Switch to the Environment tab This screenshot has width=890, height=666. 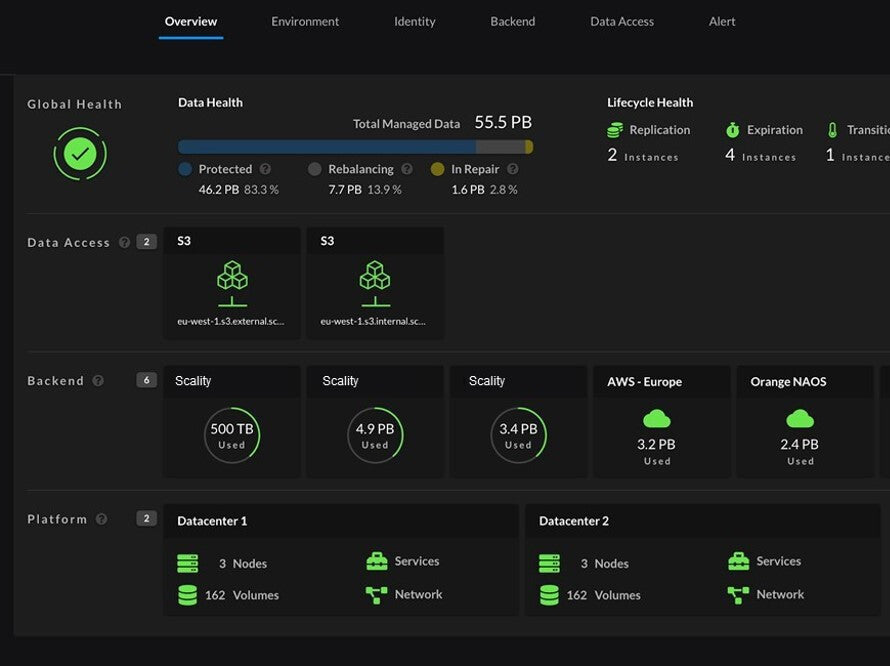[305, 21]
